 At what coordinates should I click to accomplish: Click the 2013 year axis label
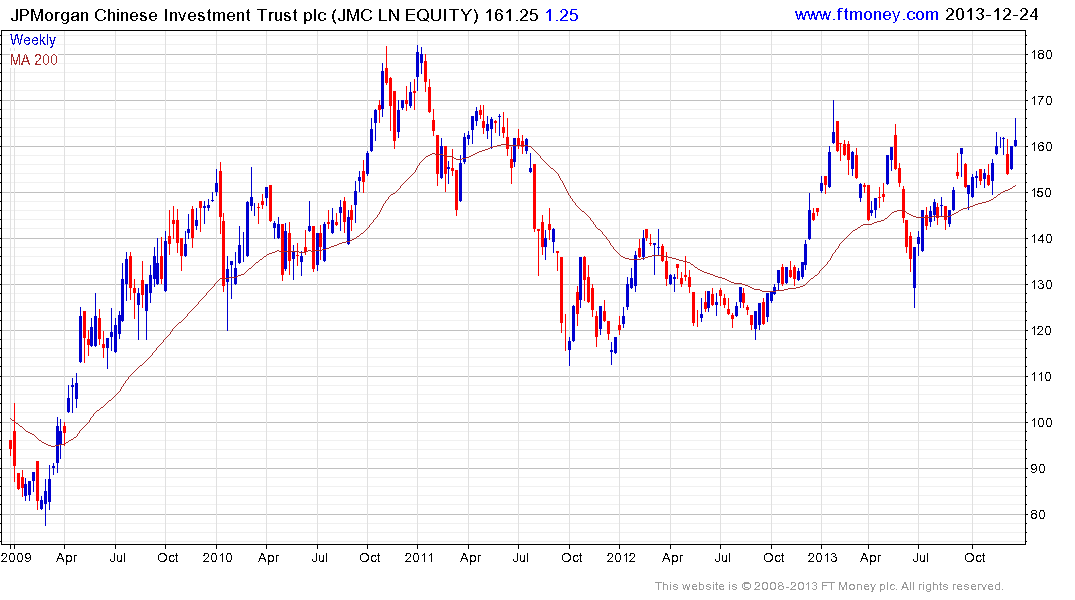[822, 557]
